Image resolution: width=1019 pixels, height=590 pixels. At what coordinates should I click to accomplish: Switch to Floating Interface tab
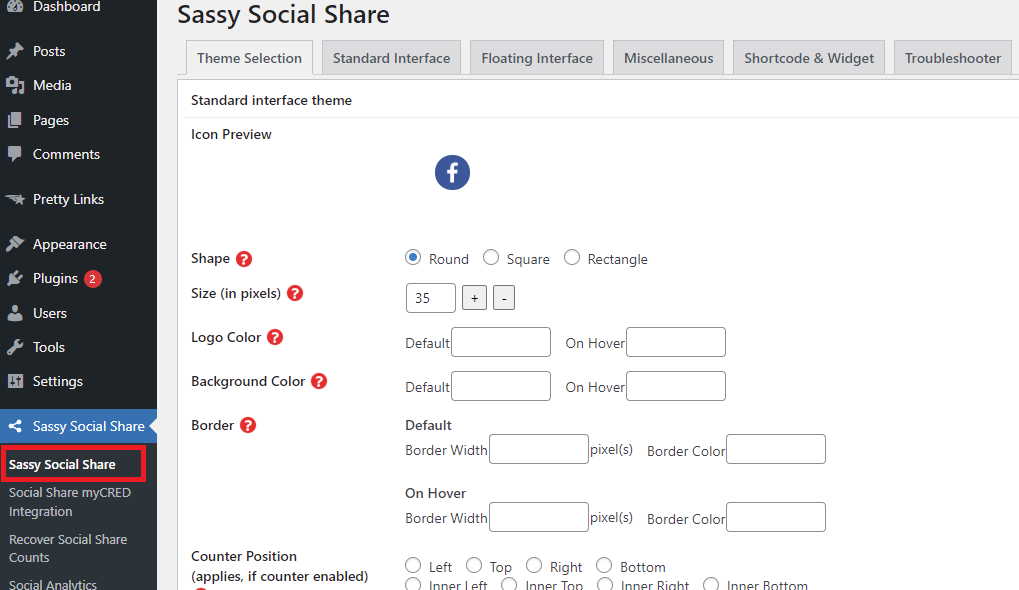point(537,58)
